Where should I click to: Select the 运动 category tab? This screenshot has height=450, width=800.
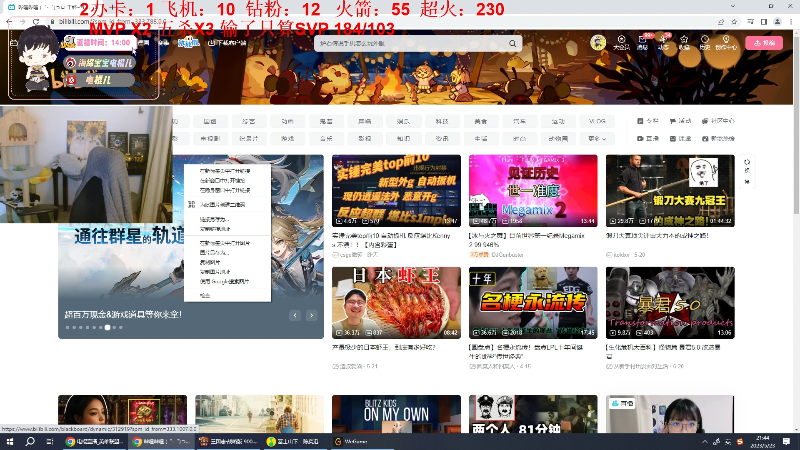558,121
